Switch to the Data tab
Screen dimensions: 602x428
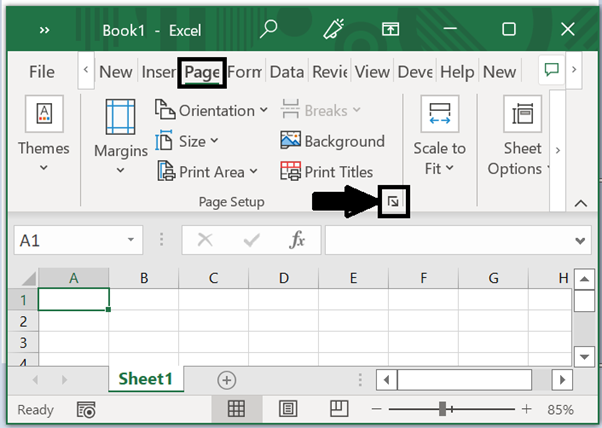click(x=286, y=72)
